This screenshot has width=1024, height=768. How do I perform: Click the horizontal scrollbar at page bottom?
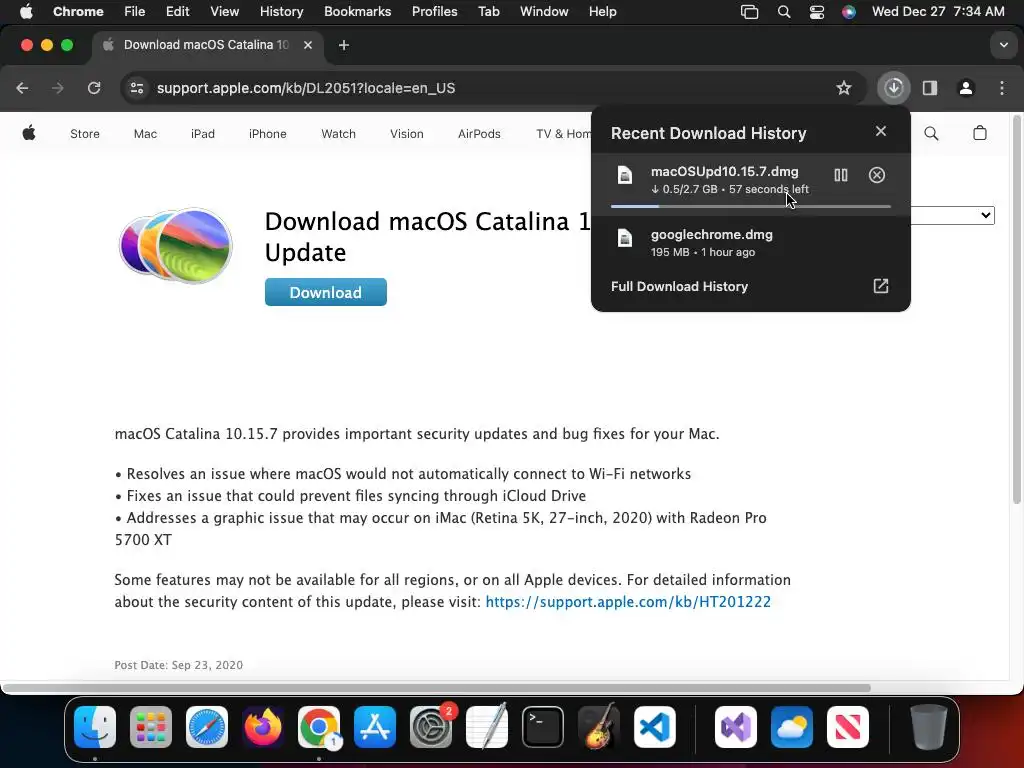coord(436,688)
